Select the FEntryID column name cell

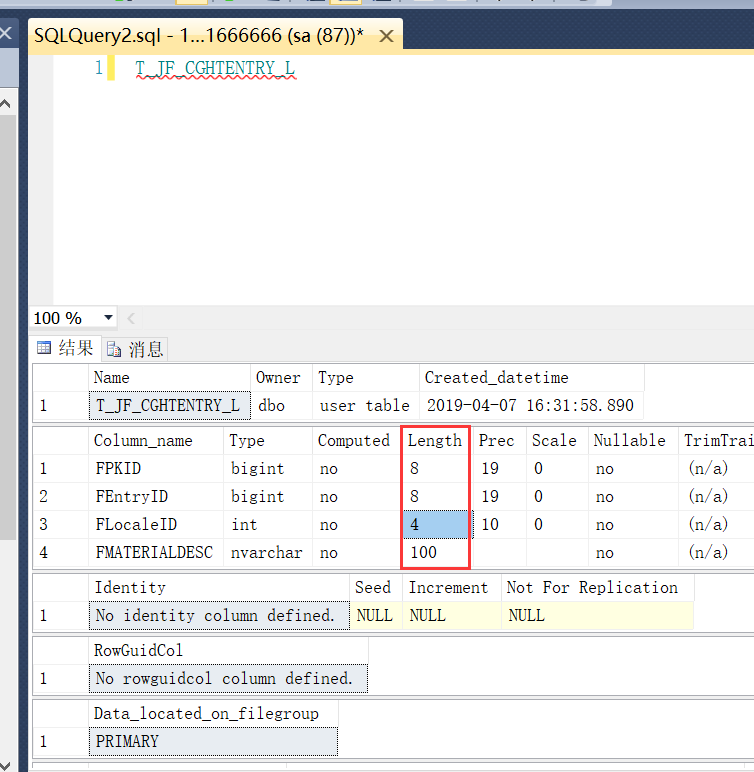pyautogui.click(x=156, y=496)
